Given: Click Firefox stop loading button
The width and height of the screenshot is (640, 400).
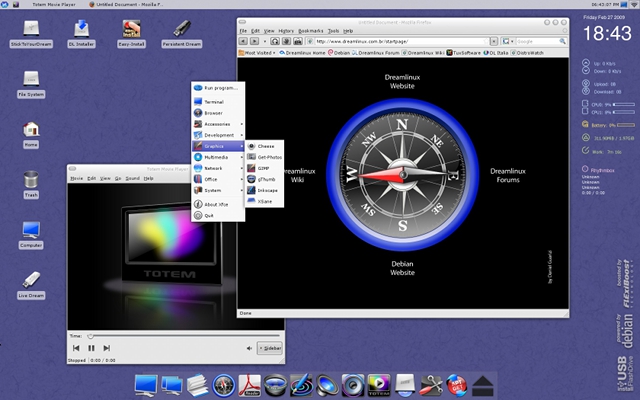Looking at the screenshot, I should (x=287, y=41).
